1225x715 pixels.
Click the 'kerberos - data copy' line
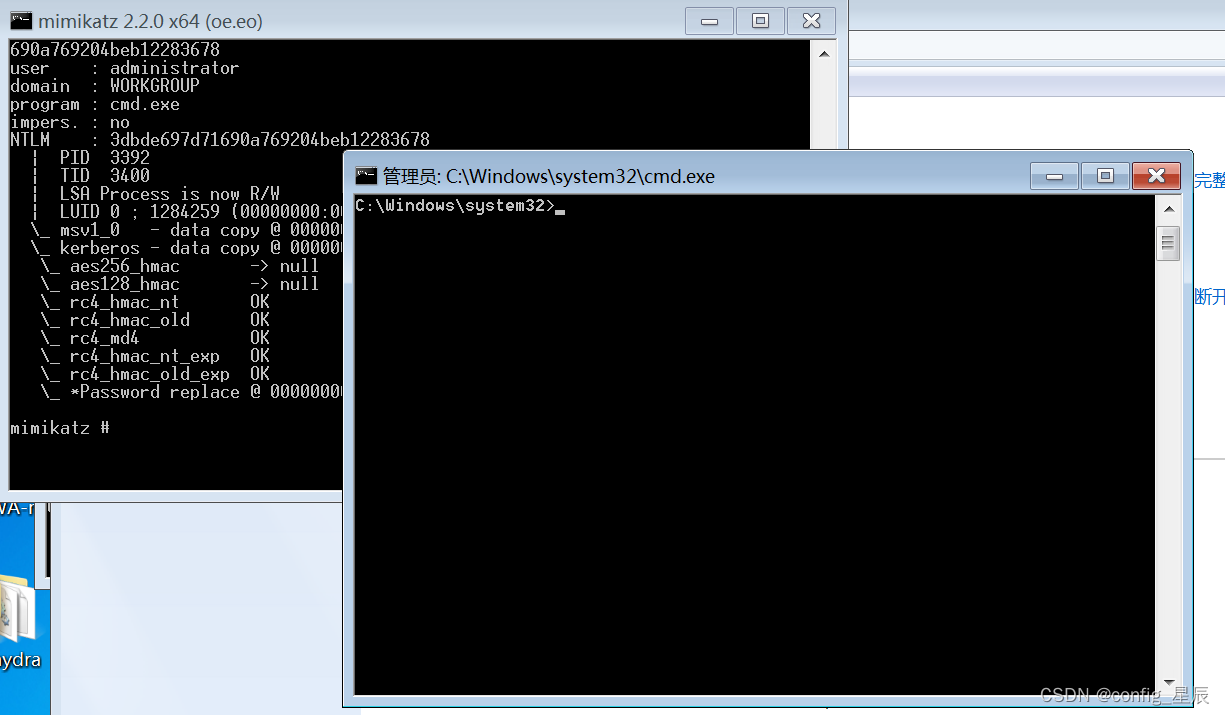186,248
